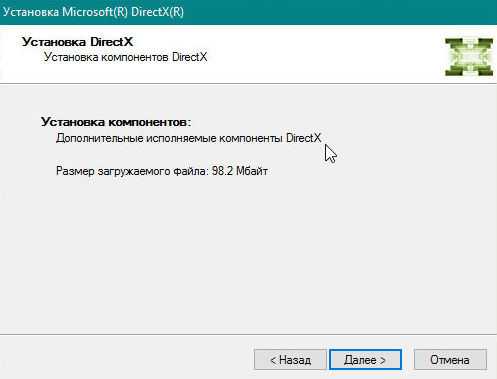Viewport: 497px width, 379px height.
Task: Click the Далее > button to continue
Action: 365,360
